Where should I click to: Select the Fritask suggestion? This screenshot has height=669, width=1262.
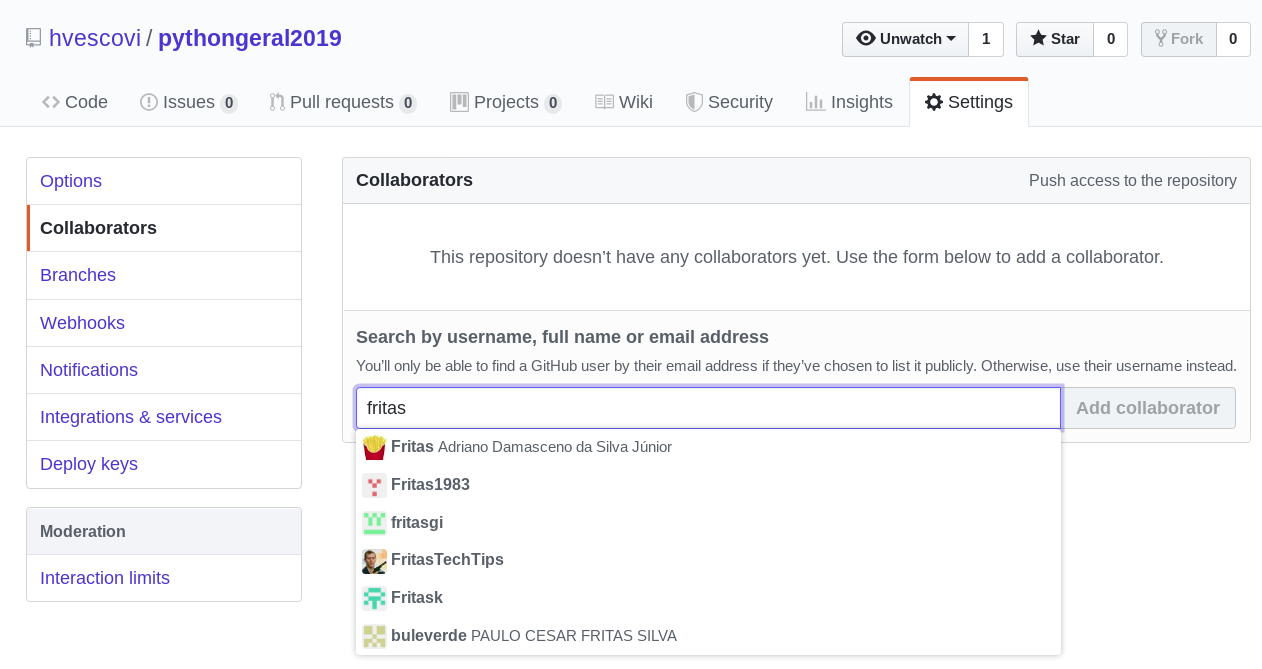coord(708,598)
